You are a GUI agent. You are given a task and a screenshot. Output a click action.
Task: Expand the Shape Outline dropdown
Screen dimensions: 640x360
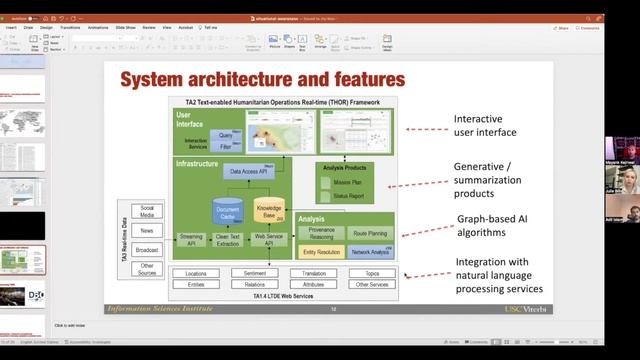(x=359, y=48)
